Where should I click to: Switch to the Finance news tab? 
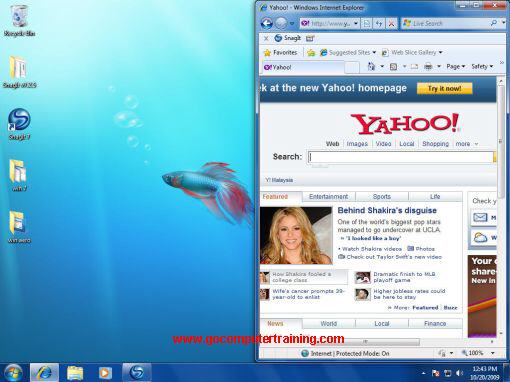435,324
